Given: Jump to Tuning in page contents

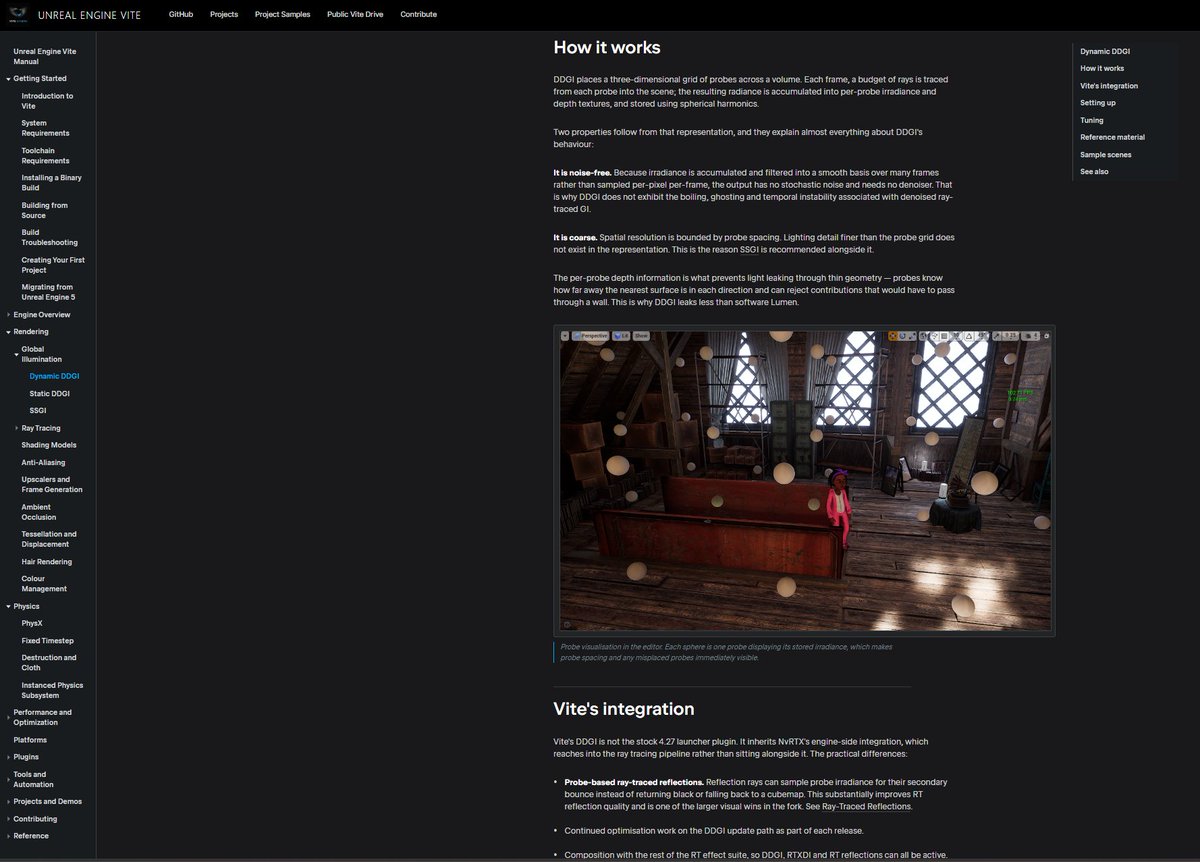Looking at the screenshot, I should 1092,120.
